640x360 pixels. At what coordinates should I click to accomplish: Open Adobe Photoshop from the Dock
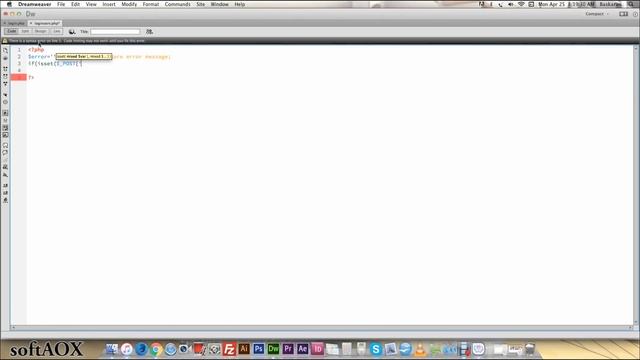(x=259, y=349)
